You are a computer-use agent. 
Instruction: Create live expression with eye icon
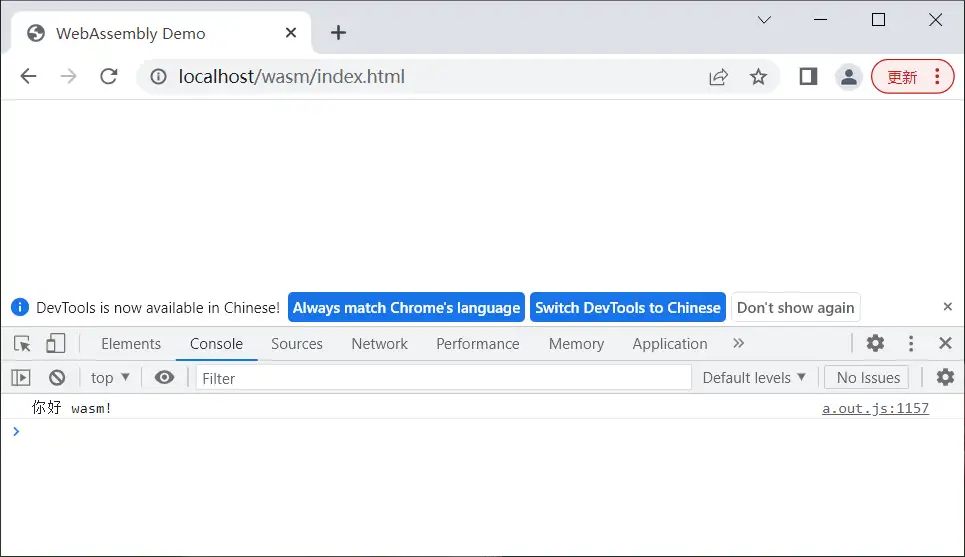point(164,378)
